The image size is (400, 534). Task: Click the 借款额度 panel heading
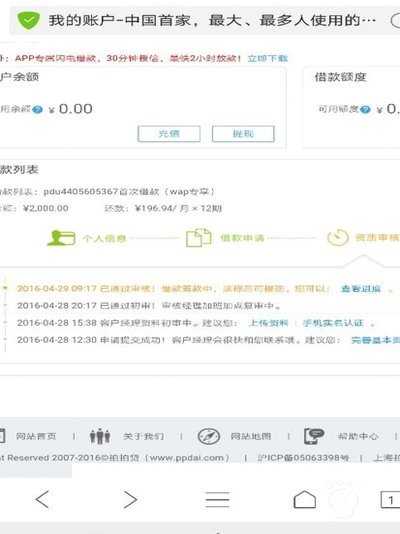click(x=340, y=77)
